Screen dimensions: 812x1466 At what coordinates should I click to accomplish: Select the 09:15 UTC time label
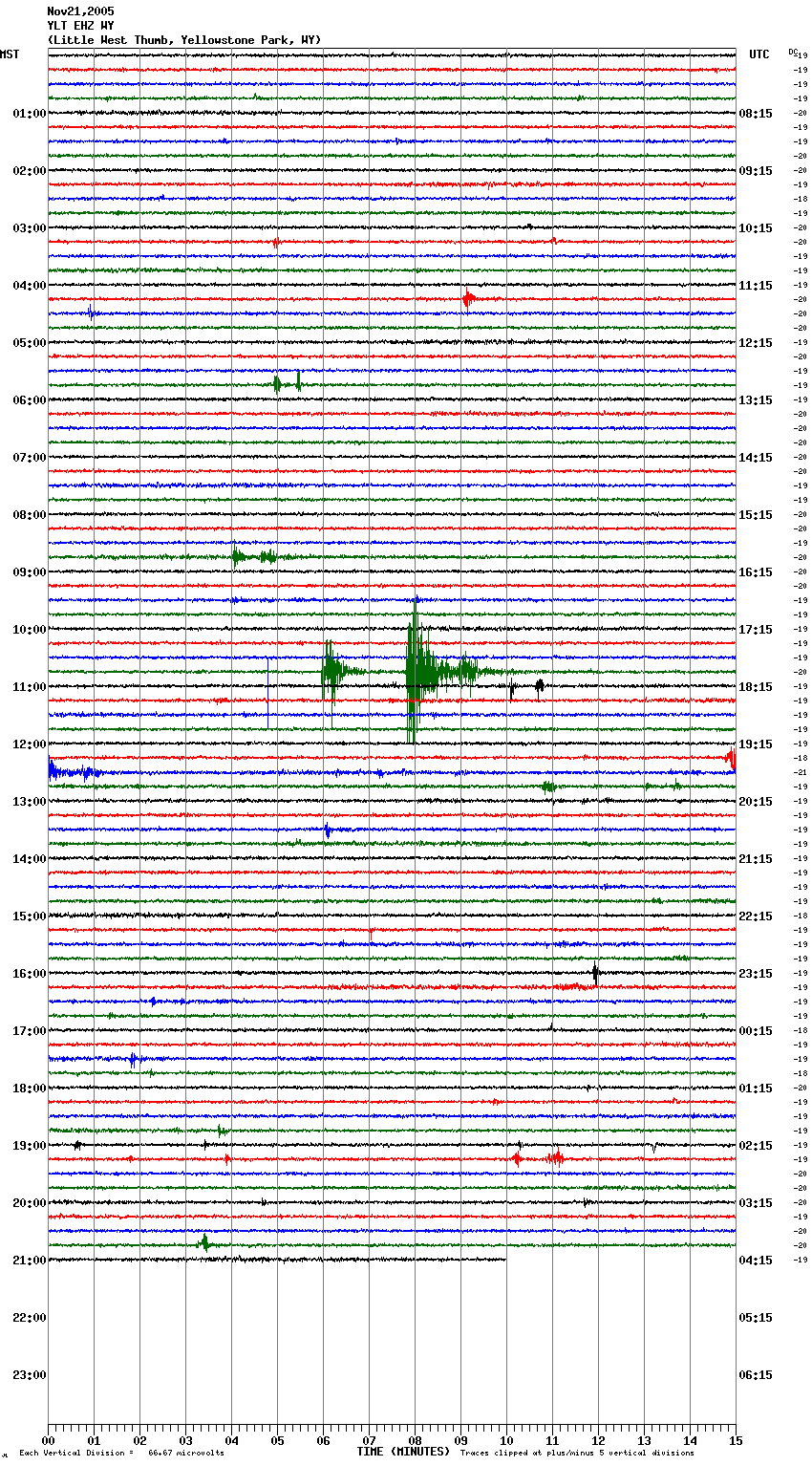coord(756,171)
